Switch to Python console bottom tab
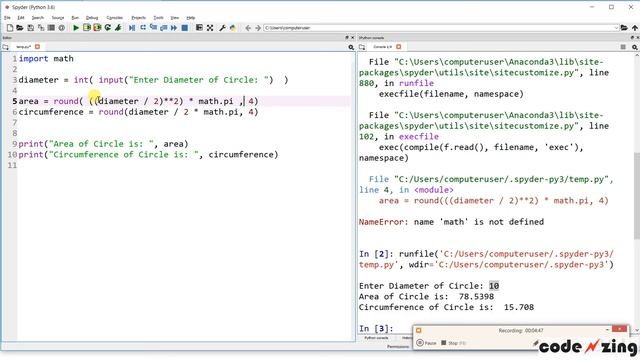Viewport: 640px width, 360px height. tap(376, 338)
